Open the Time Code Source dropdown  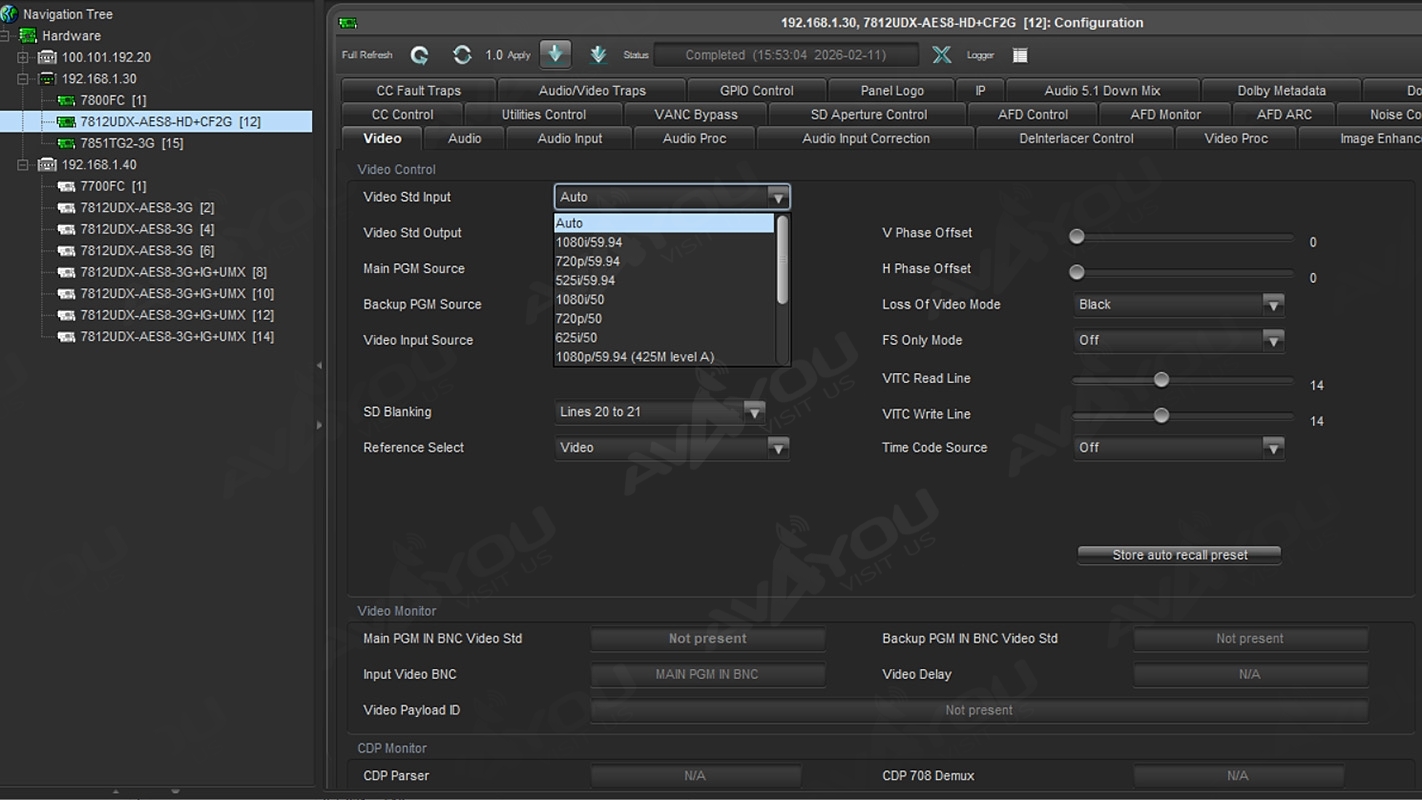tap(1272, 448)
